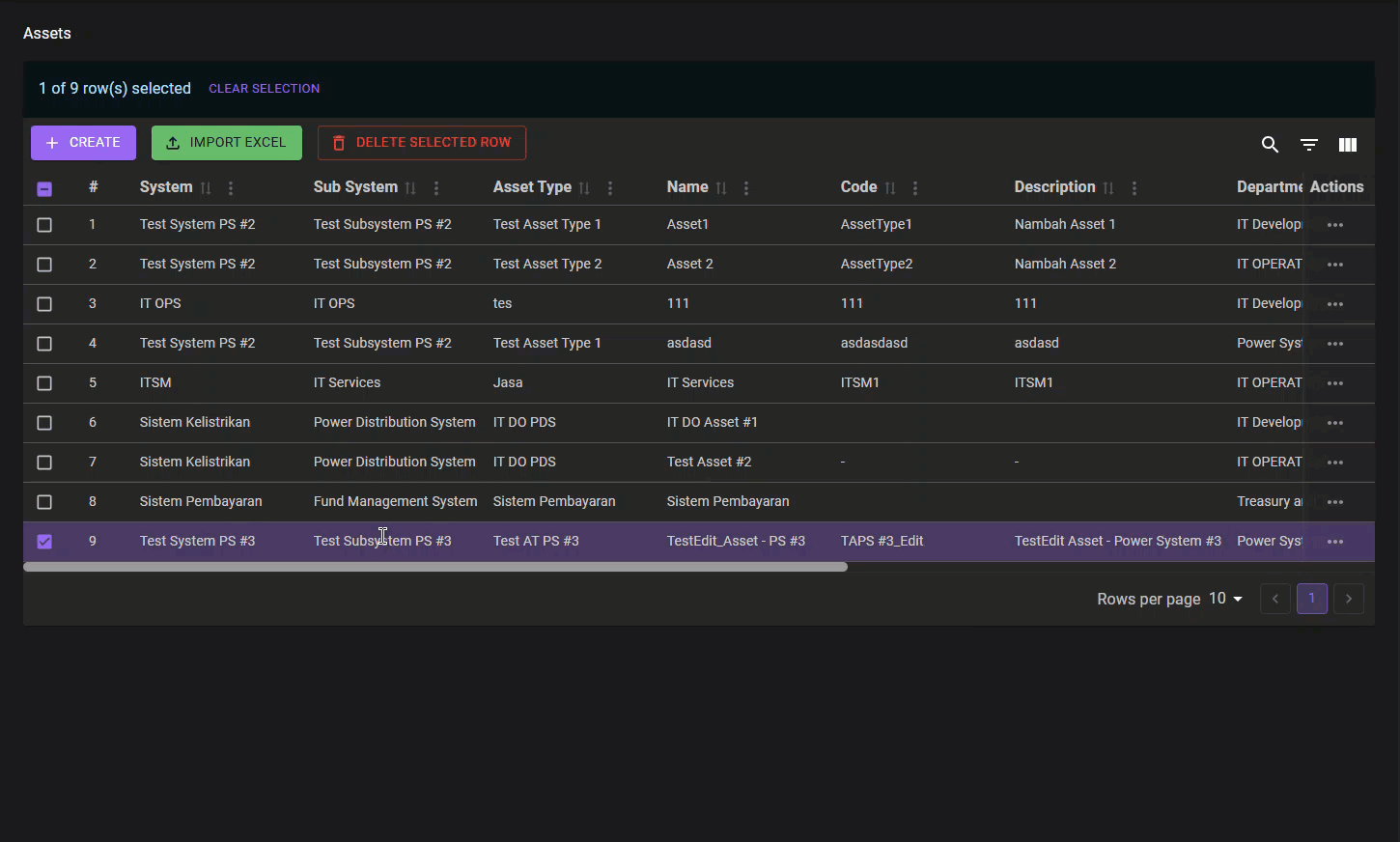Open the Name column options menu

pos(746,188)
